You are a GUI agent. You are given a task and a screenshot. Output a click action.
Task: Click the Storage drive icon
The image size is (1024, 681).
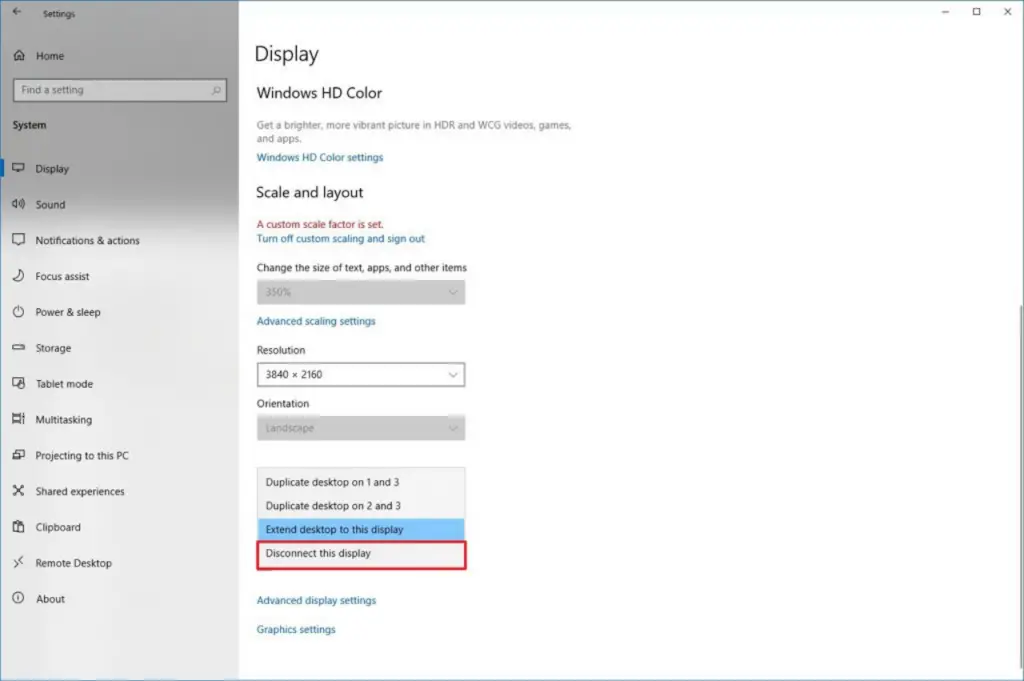(18, 347)
